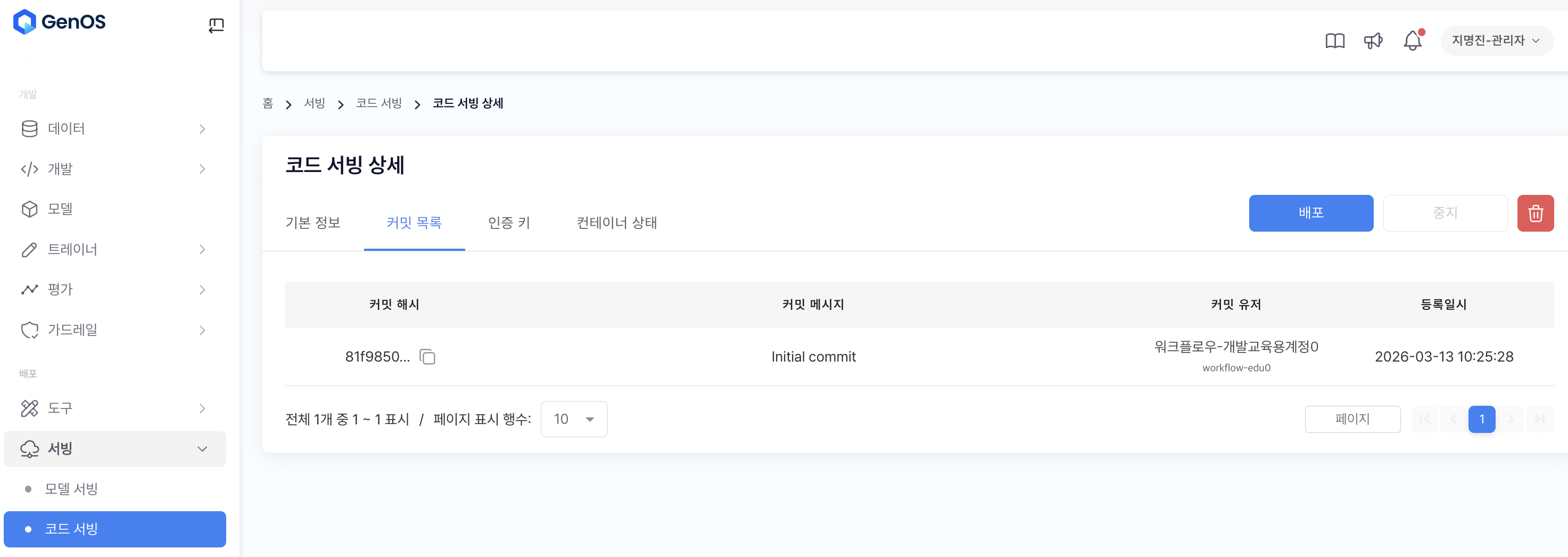Click the 개발 code icon
This screenshot has height=557, width=1568.
[29, 169]
